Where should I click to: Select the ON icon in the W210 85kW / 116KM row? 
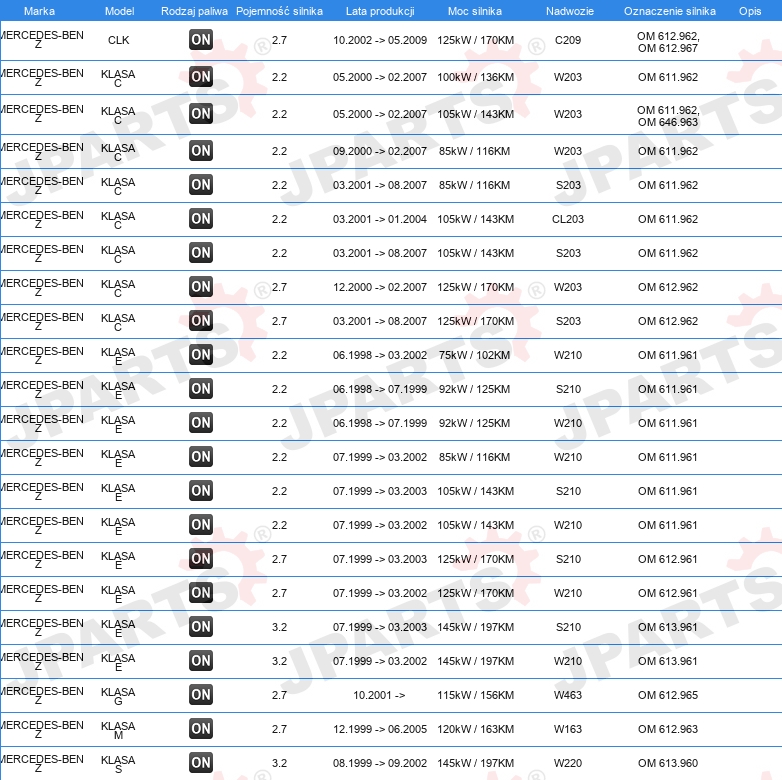click(x=201, y=457)
